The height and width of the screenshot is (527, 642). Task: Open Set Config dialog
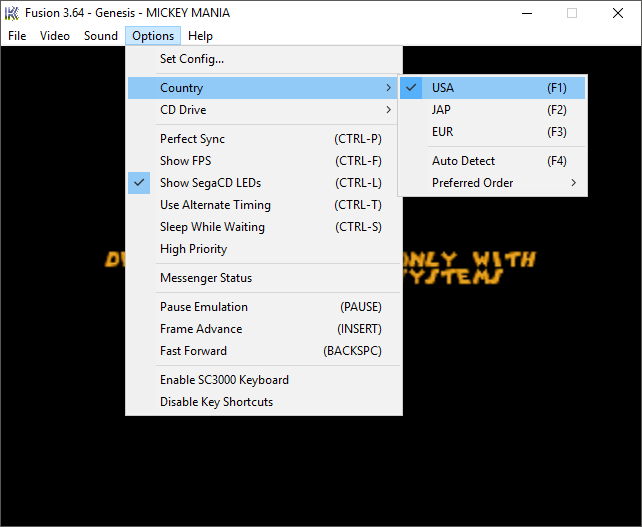click(192, 59)
